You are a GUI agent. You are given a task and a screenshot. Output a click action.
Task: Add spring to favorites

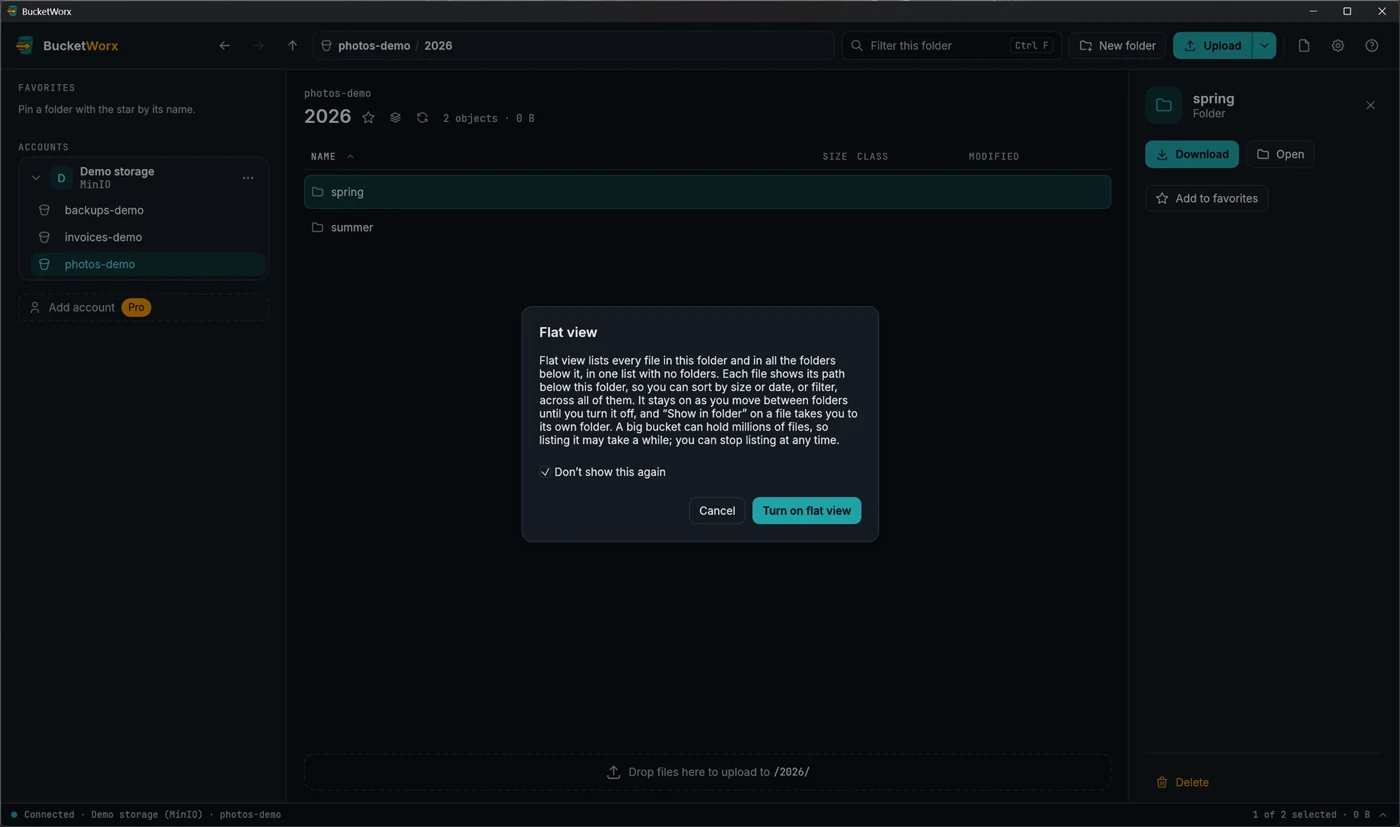pyautogui.click(x=1207, y=198)
